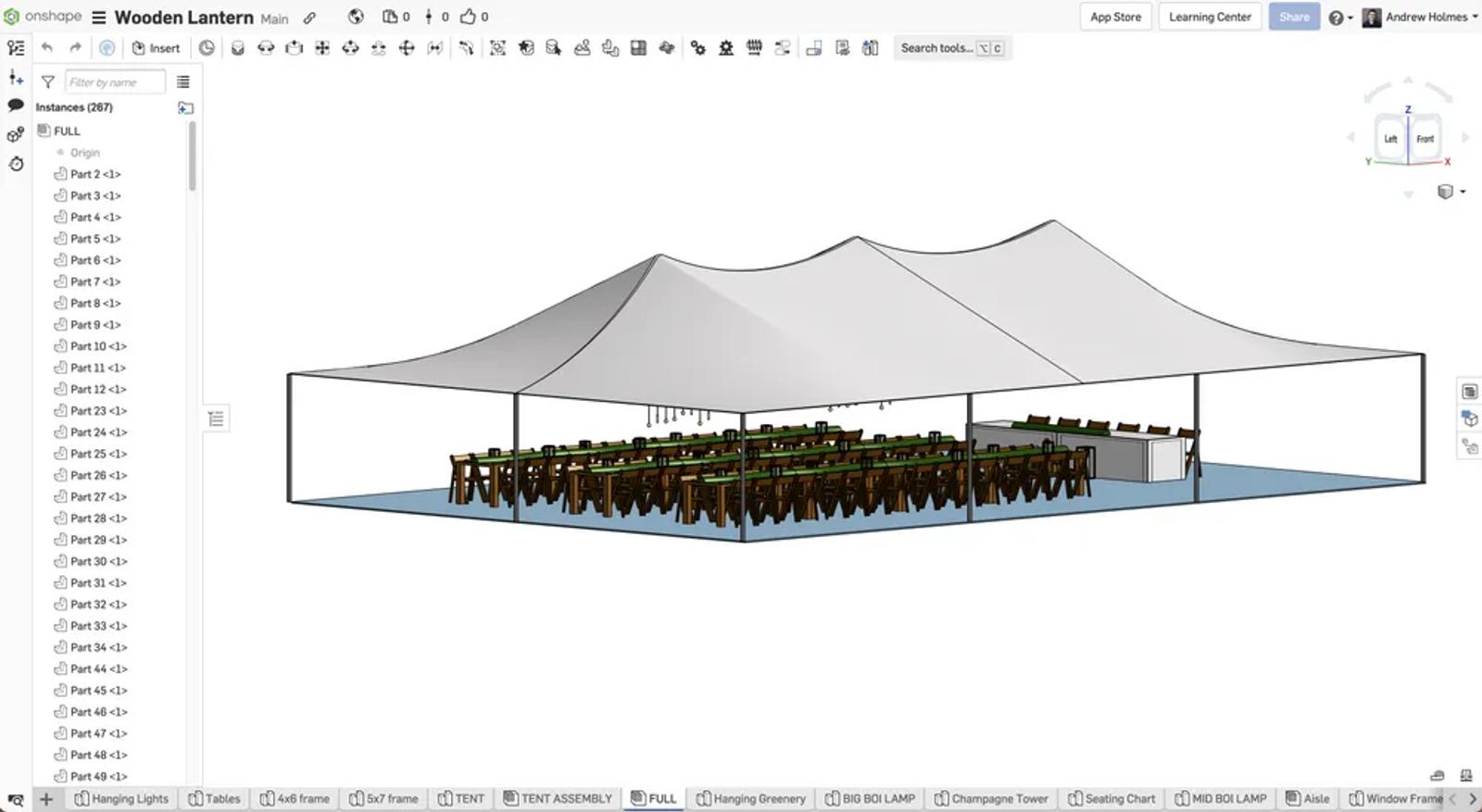Open the filter icon beside Filter by name
Image resolution: width=1482 pixels, height=812 pixels.
48,82
